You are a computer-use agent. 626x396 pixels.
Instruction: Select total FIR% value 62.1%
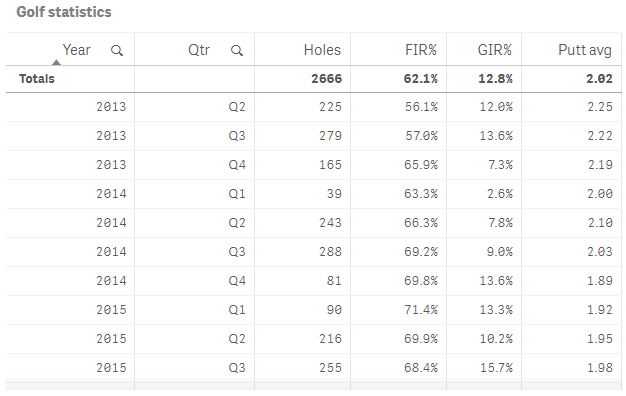tap(421, 79)
